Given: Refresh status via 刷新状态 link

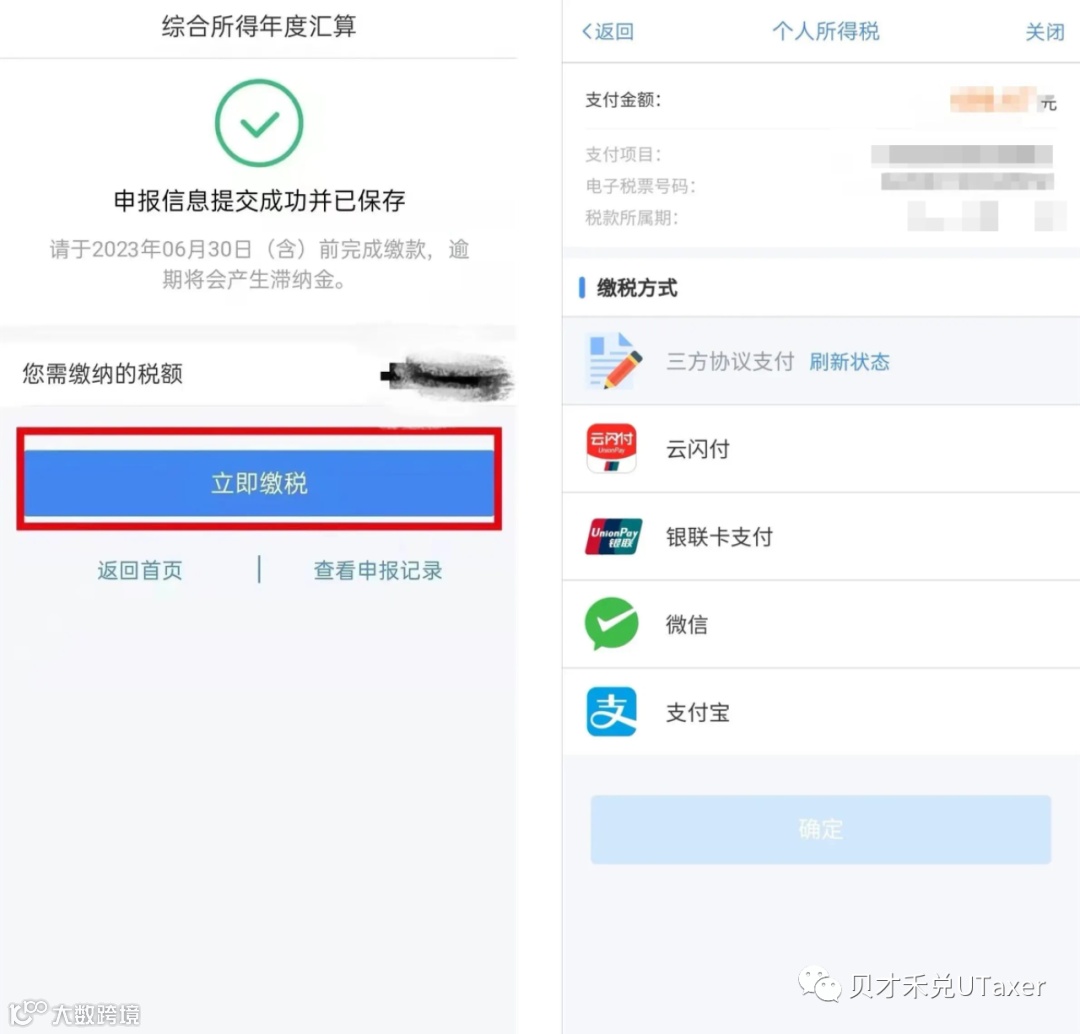Looking at the screenshot, I should click(x=849, y=362).
